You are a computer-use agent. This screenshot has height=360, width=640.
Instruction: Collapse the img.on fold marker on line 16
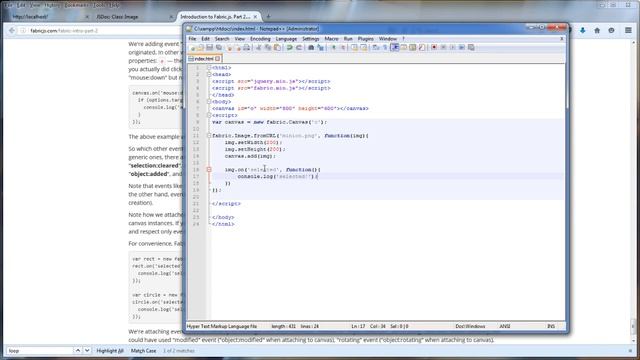[209, 169]
